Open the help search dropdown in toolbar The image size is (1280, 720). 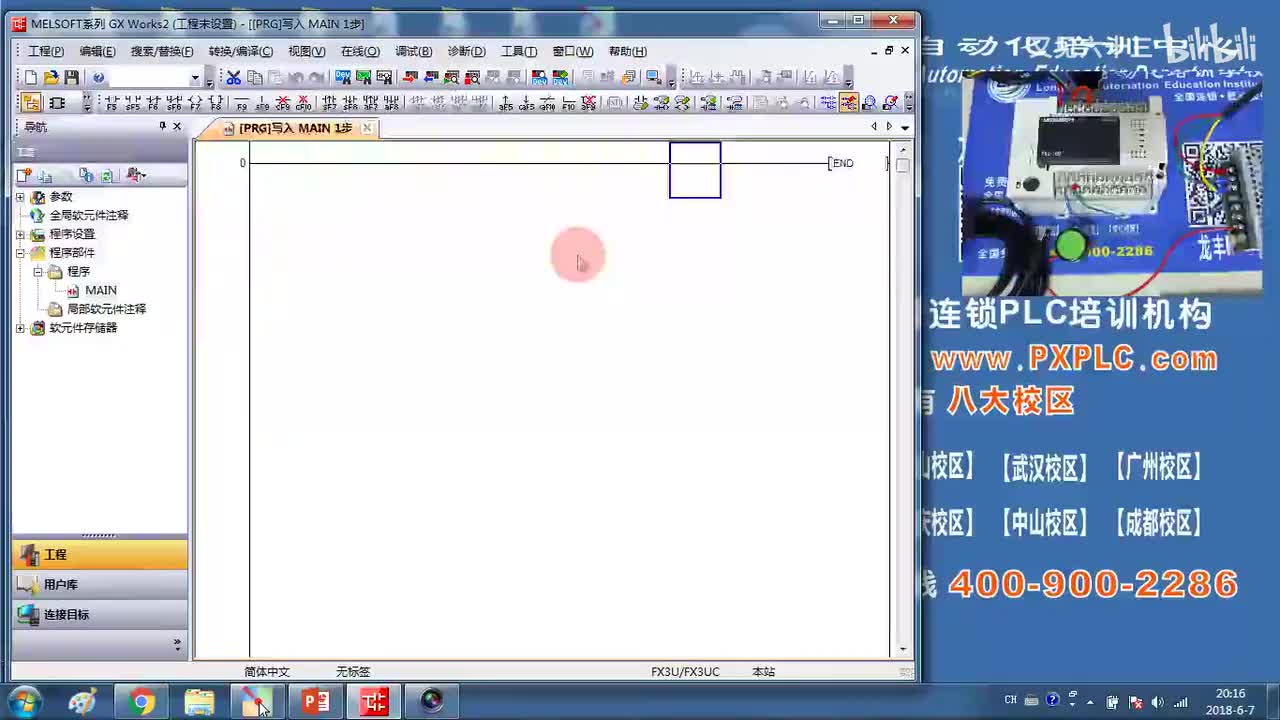[195, 78]
